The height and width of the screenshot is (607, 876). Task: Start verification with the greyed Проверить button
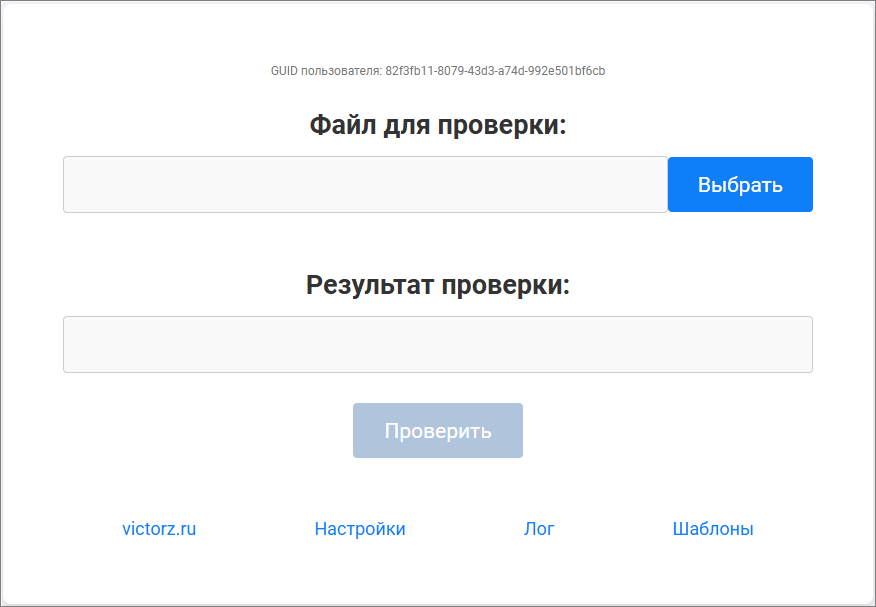click(x=438, y=431)
